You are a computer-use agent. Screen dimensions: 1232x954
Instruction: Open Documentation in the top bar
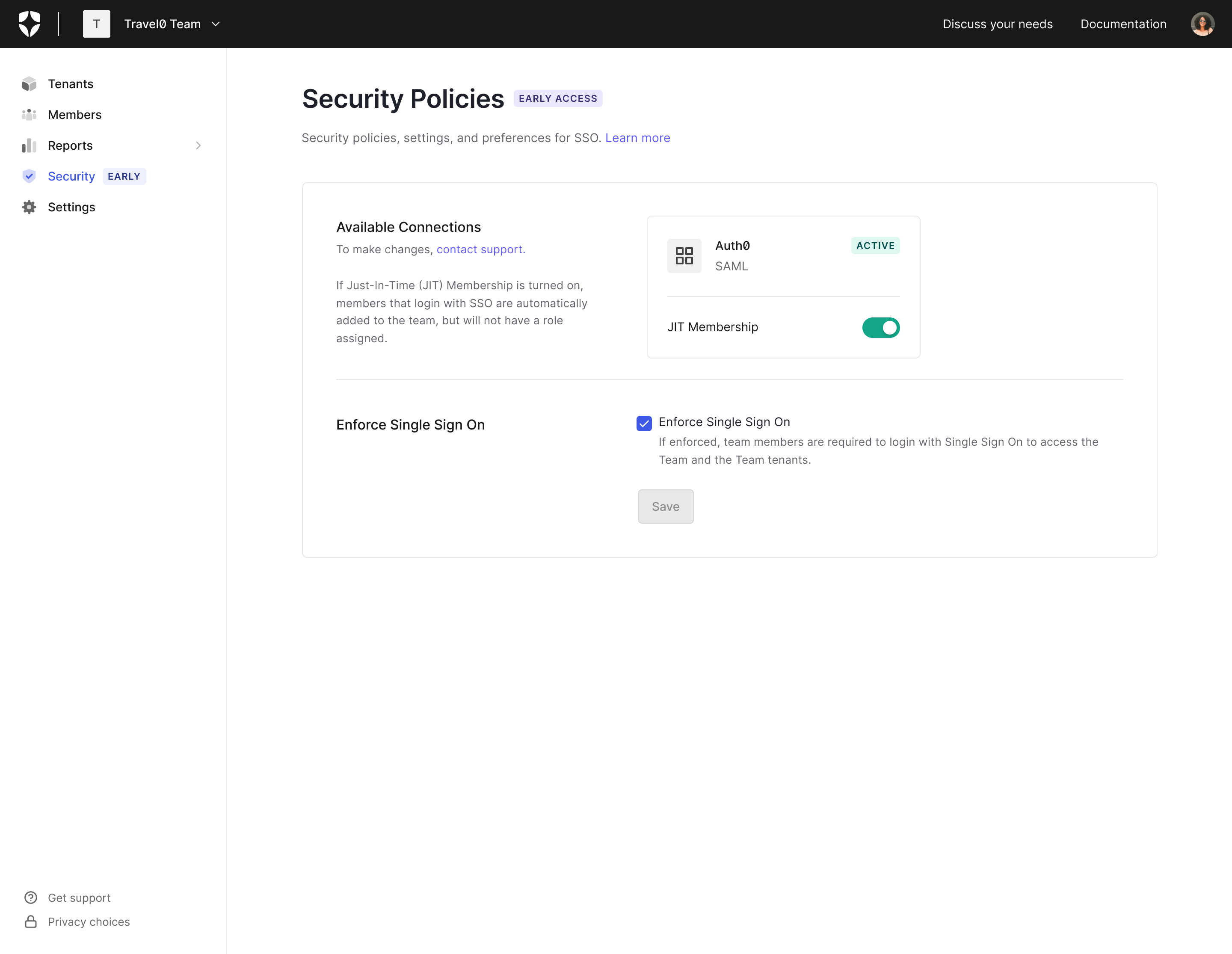pyautogui.click(x=1122, y=24)
